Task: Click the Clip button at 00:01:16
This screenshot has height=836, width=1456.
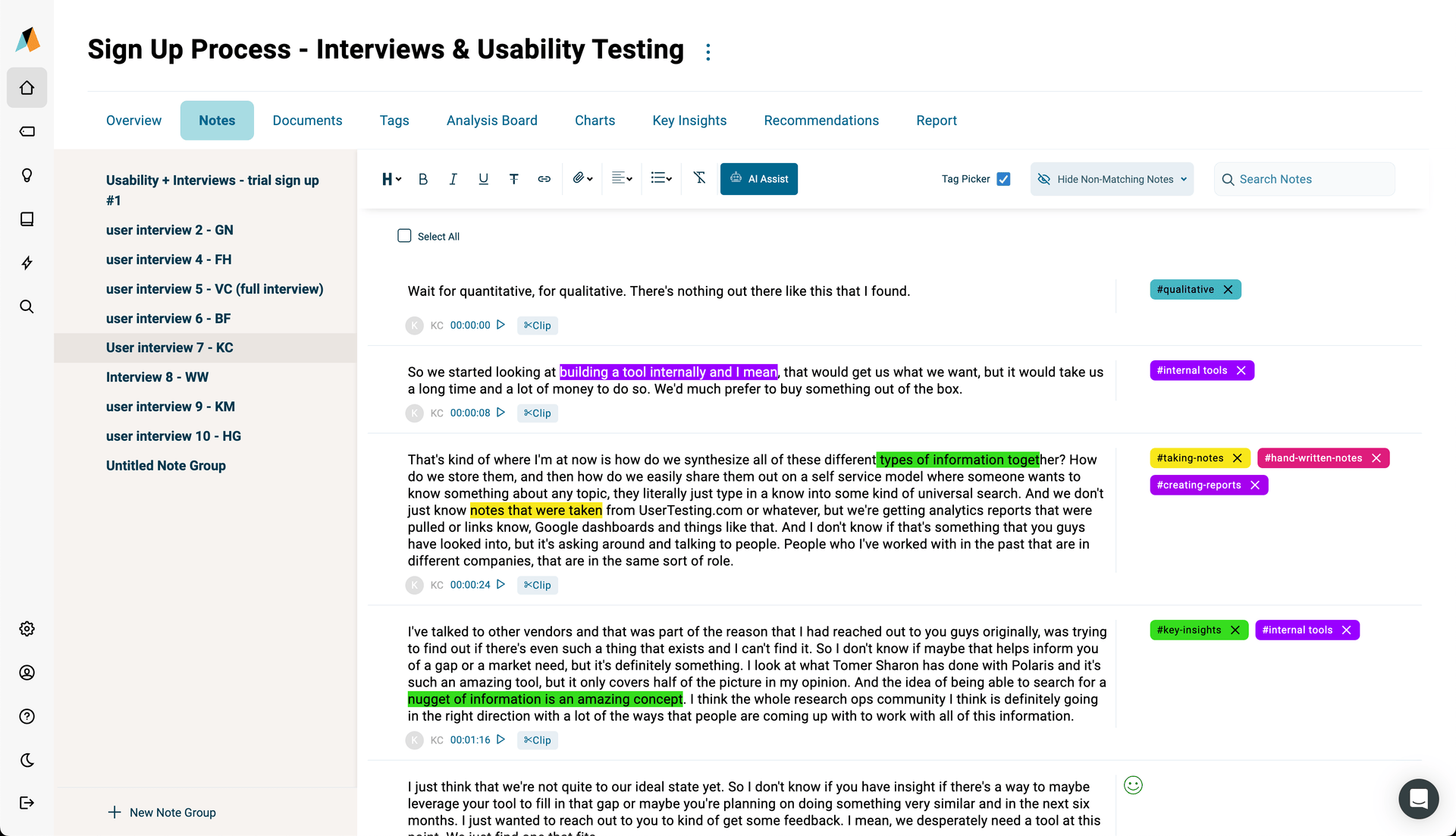Action: pos(536,740)
